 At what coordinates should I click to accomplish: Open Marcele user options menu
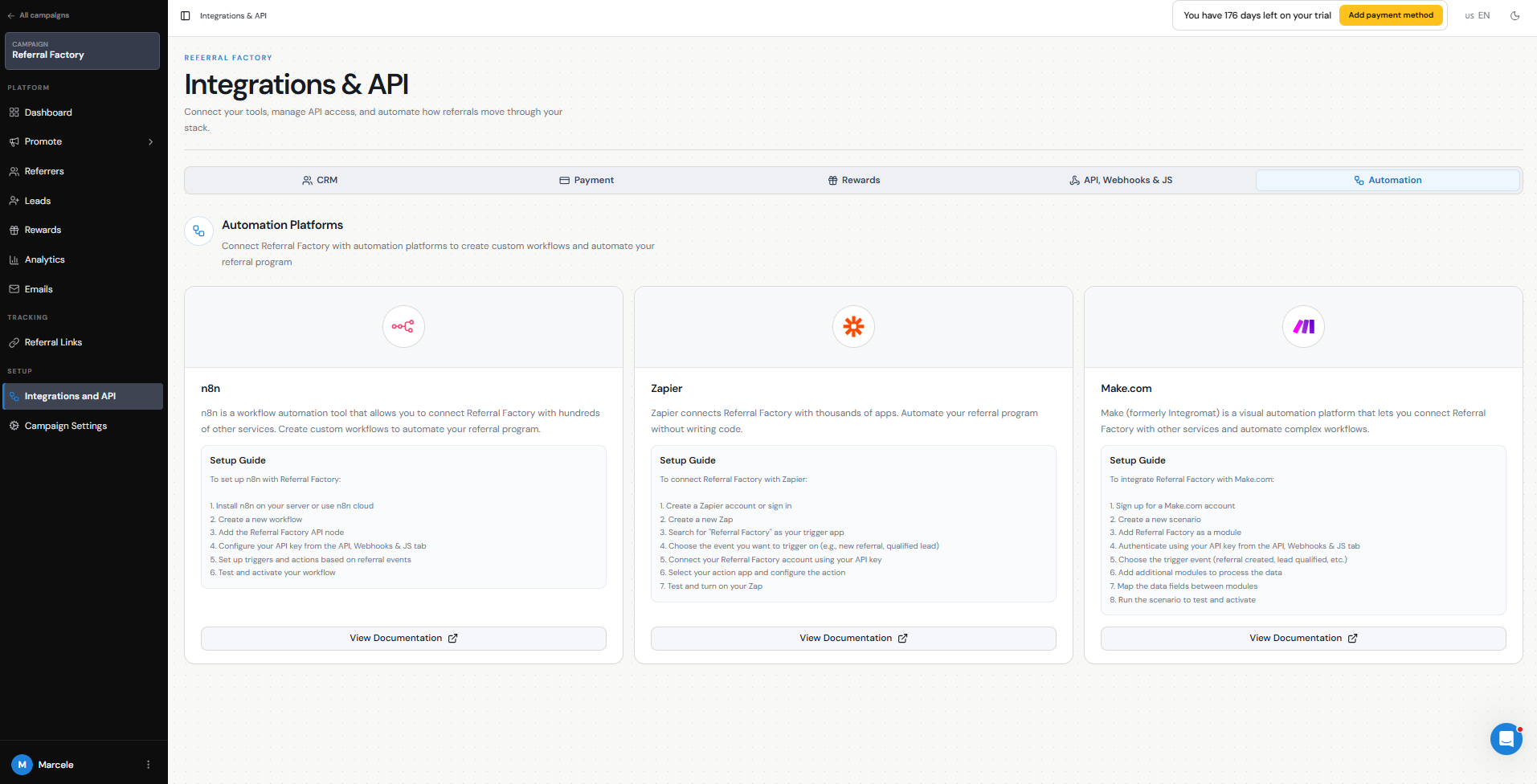pyautogui.click(x=148, y=765)
